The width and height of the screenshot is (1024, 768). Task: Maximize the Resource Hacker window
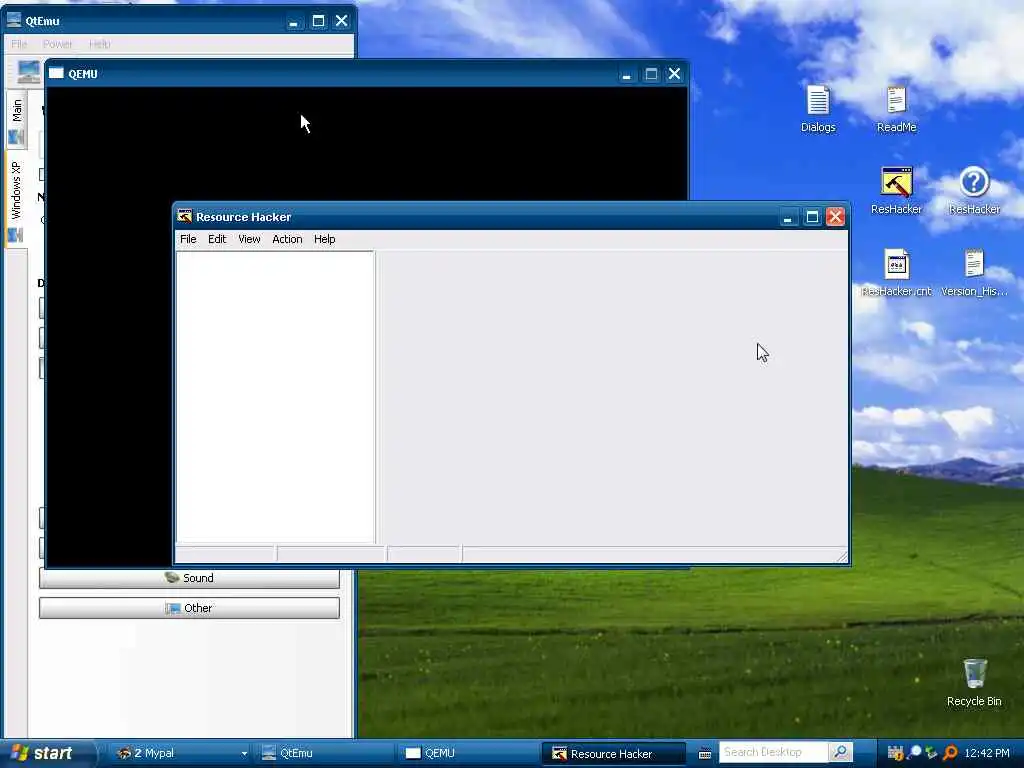pyautogui.click(x=812, y=217)
